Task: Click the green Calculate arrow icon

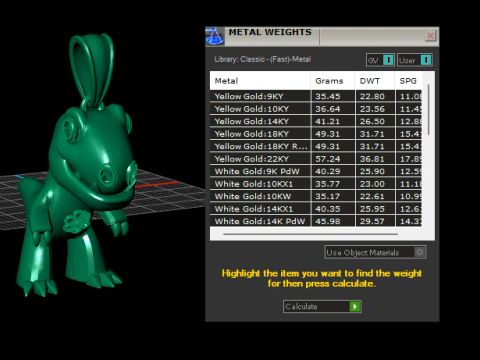Action: 355,306
